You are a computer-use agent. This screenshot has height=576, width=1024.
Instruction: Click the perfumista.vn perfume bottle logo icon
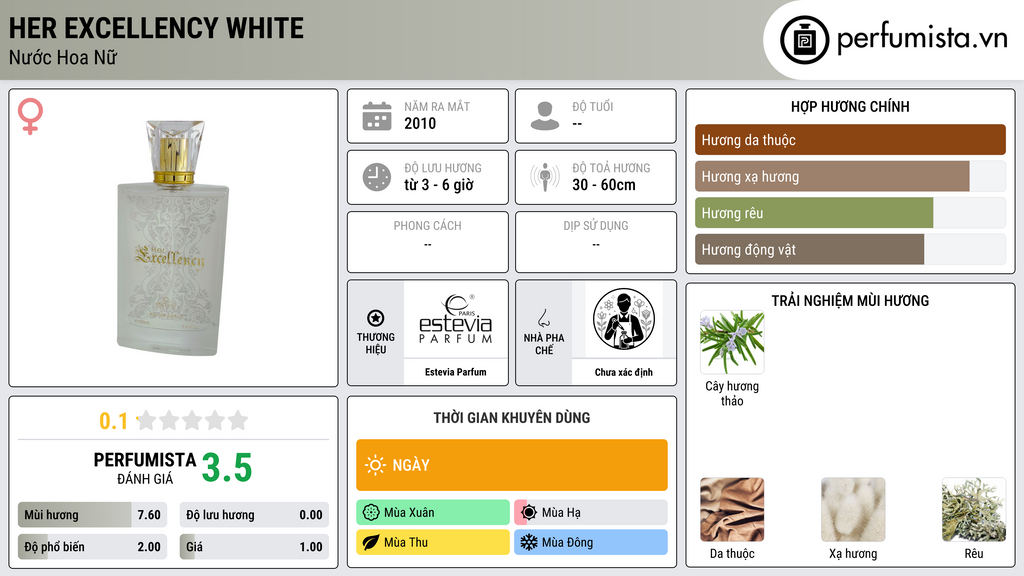tap(805, 40)
